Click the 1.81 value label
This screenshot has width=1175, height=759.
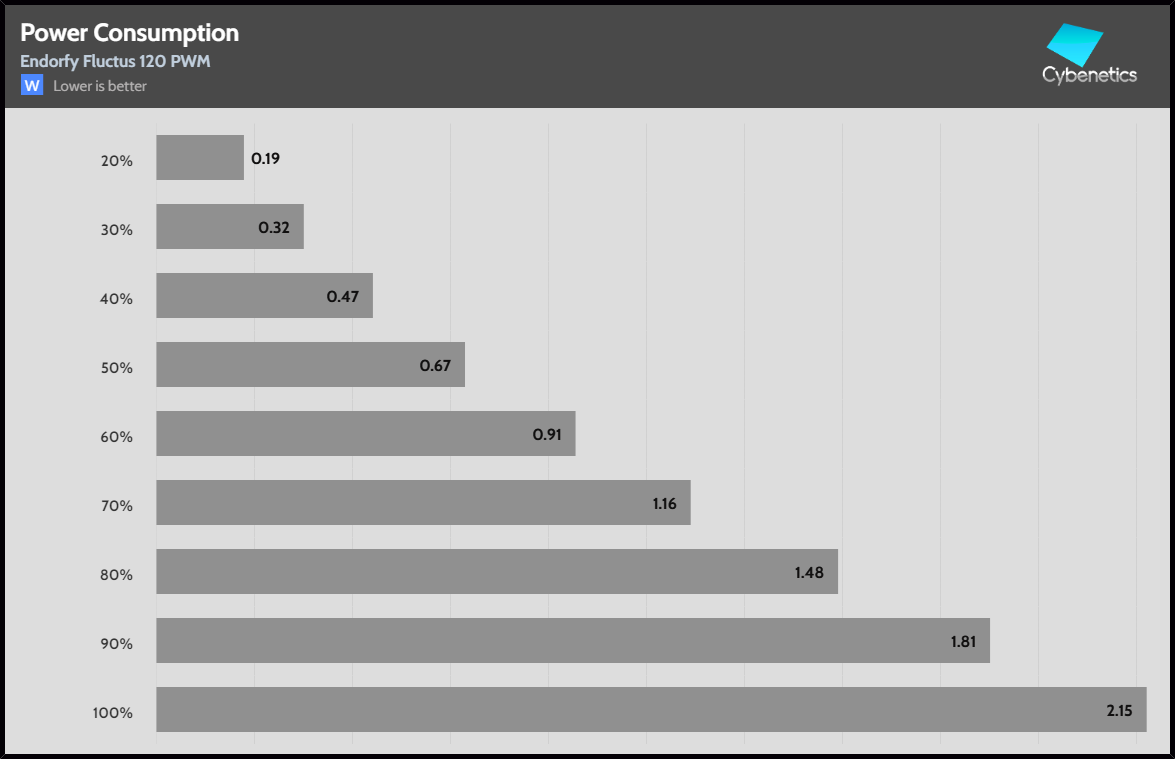coord(963,641)
